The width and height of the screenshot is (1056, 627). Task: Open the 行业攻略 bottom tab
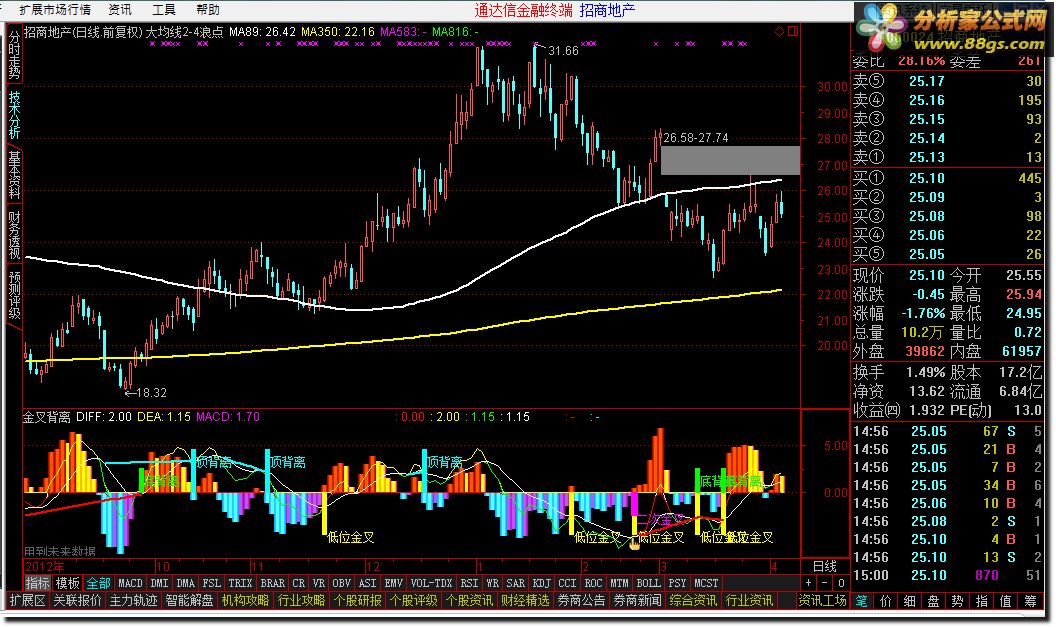point(301,600)
